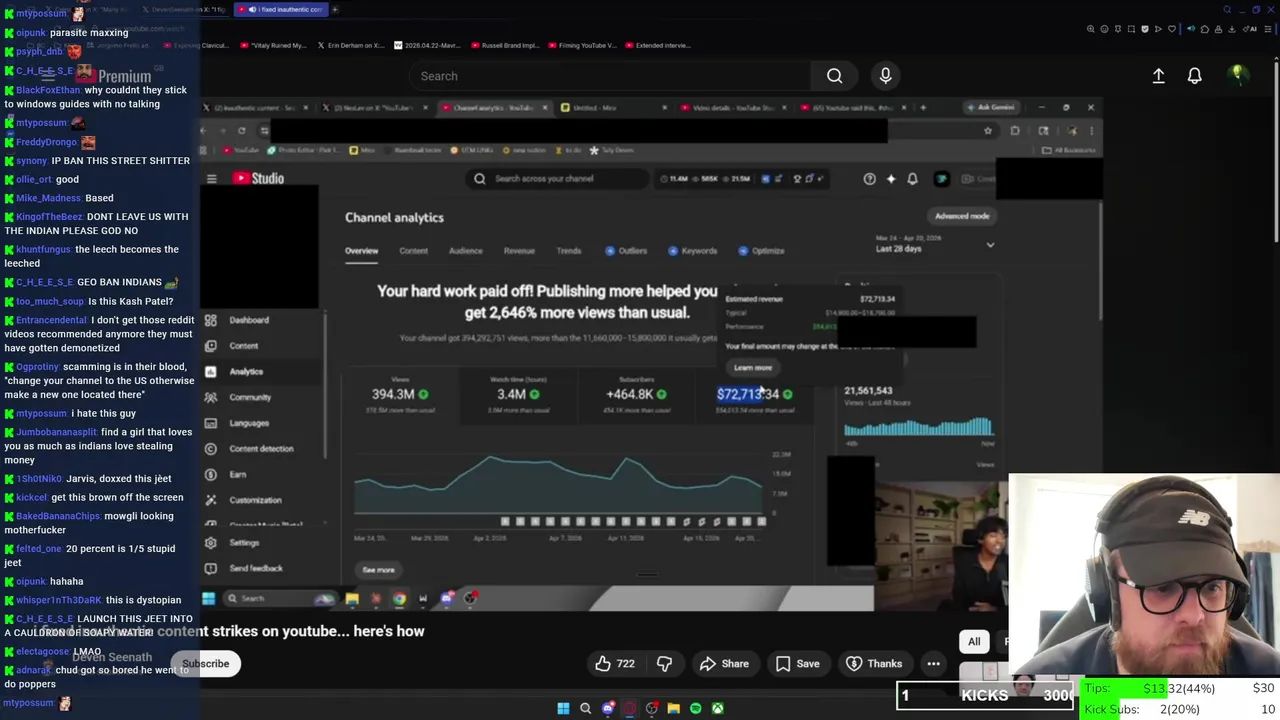Screen dimensions: 1280x720
Task: Switch to the Trends analytics tab
Action: click(569, 251)
